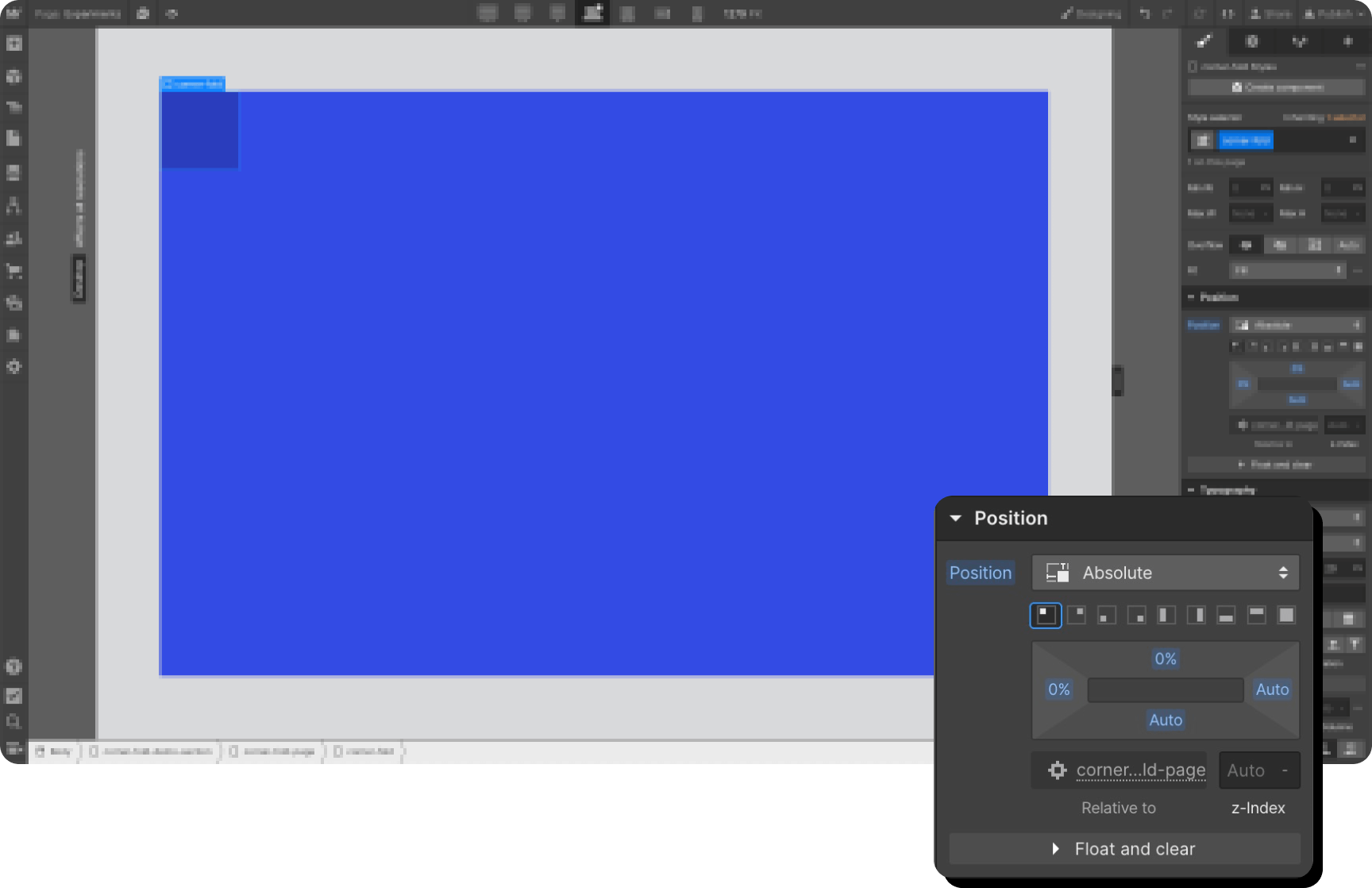Image resolution: width=1372 pixels, height=888 pixels.
Task: Enable the right-edge anchor preset
Action: [1196, 615]
